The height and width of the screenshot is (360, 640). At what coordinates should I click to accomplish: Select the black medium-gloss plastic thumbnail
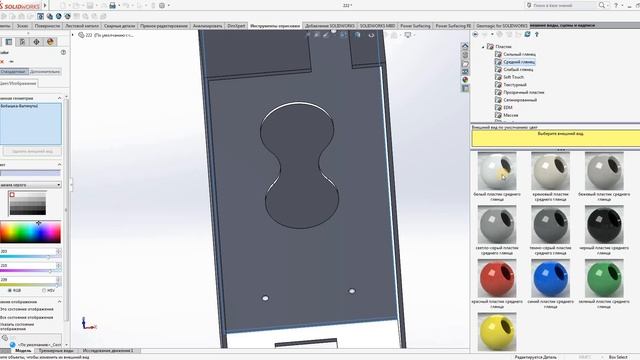tap(604, 225)
